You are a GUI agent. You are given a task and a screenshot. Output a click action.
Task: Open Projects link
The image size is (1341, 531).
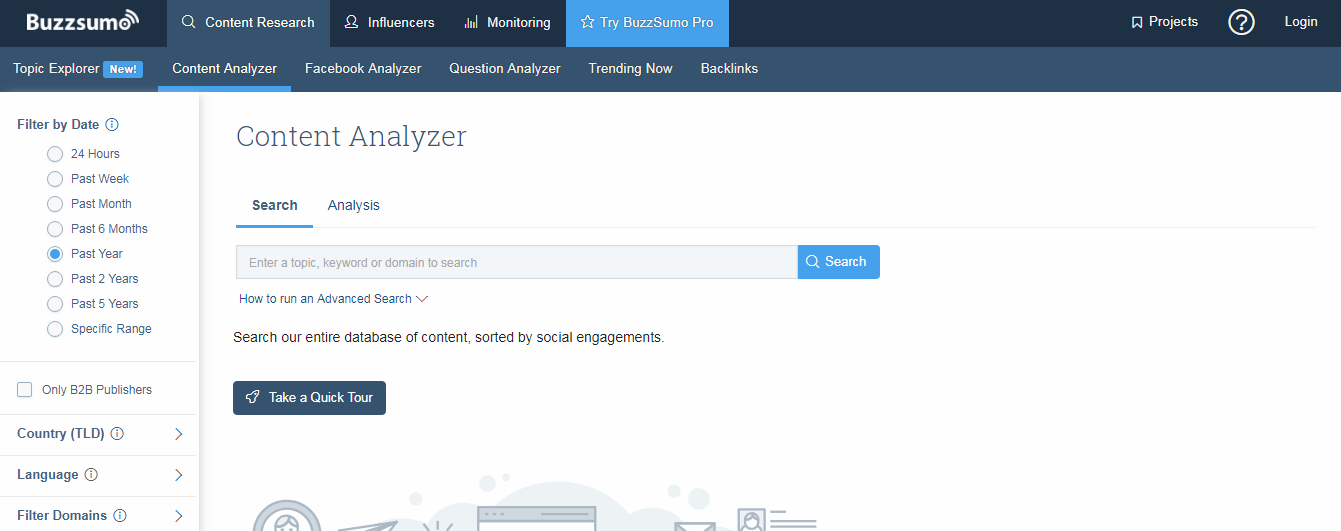pyautogui.click(x=1164, y=22)
